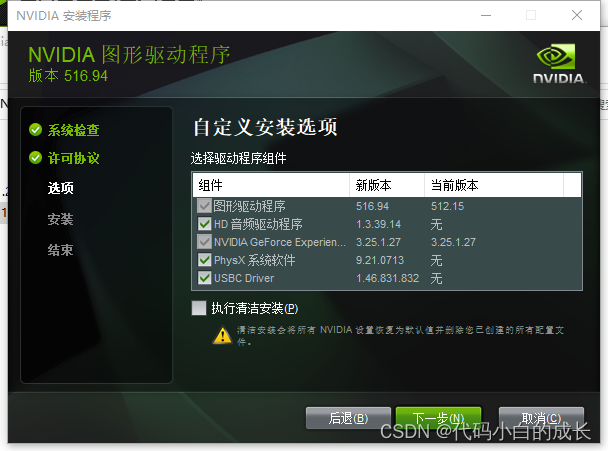Uncheck the PhysX 系统软件 checkbox
608x451 pixels.
204,259
